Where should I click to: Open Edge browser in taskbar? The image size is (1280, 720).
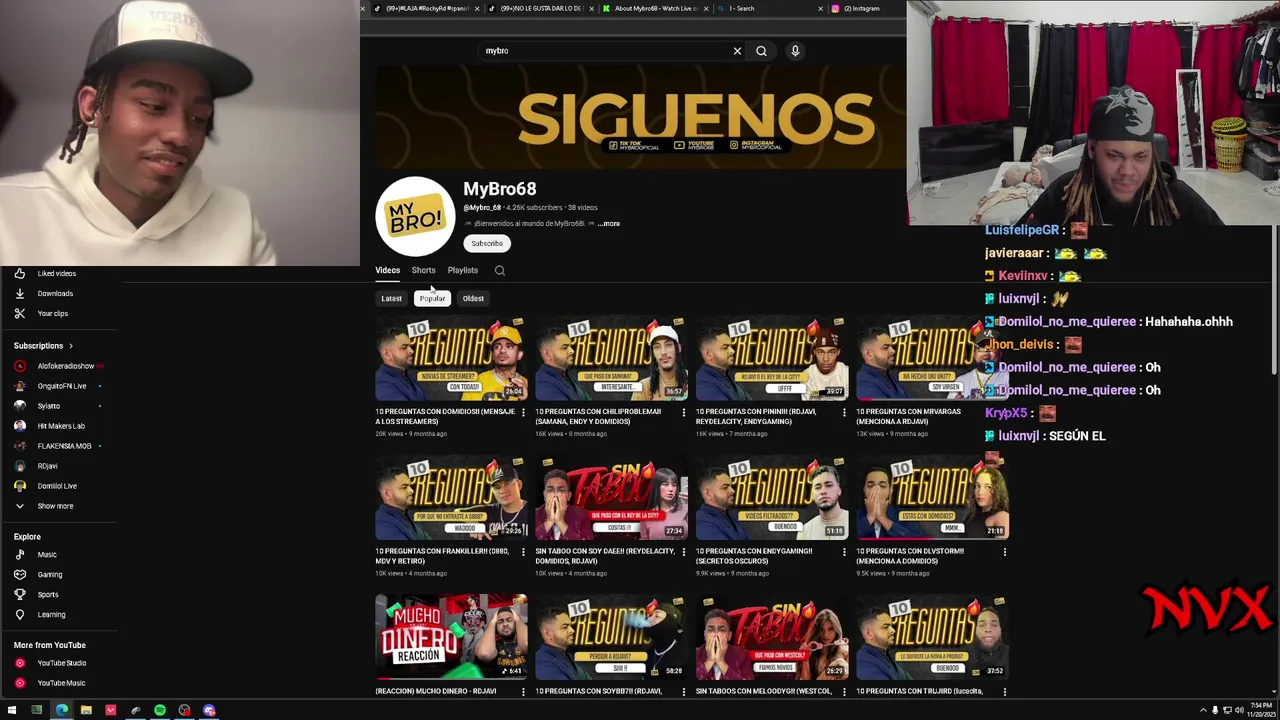(x=62, y=710)
